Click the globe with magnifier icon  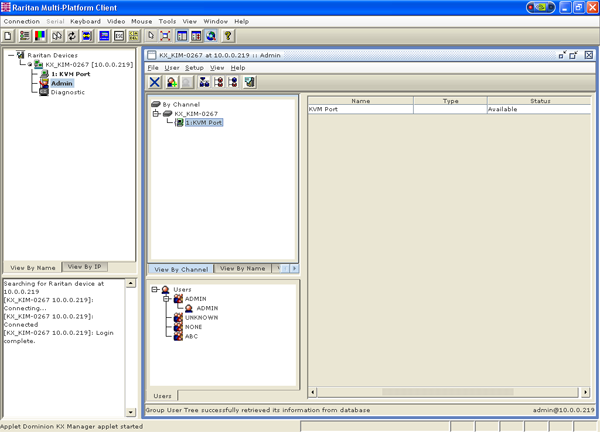tap(211, 36)
